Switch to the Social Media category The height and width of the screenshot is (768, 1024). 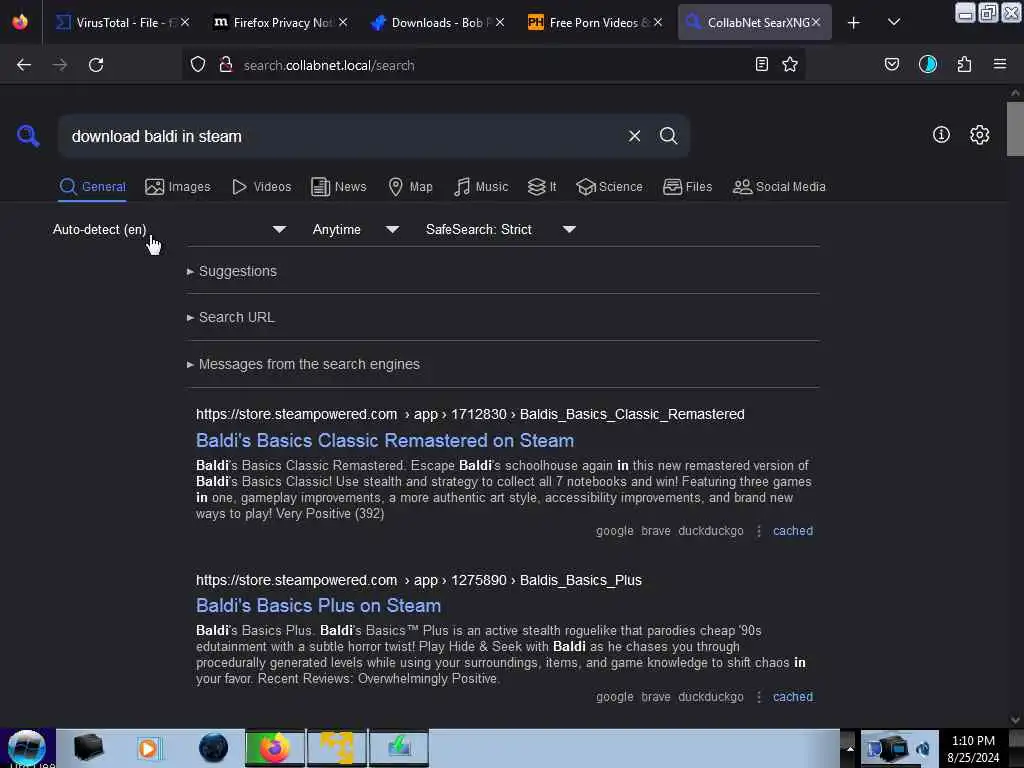tap(779, 187)
